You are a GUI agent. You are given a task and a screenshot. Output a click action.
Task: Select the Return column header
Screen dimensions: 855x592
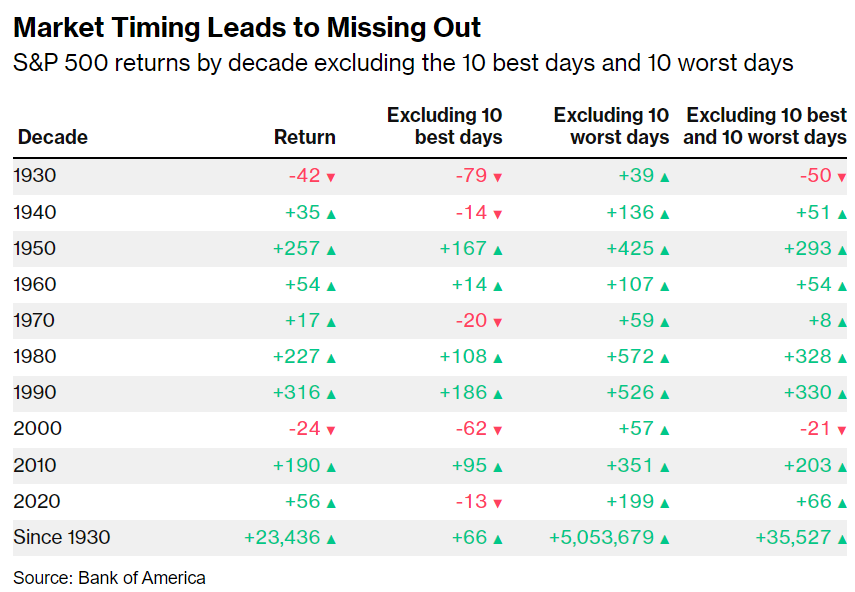[305, 138]
